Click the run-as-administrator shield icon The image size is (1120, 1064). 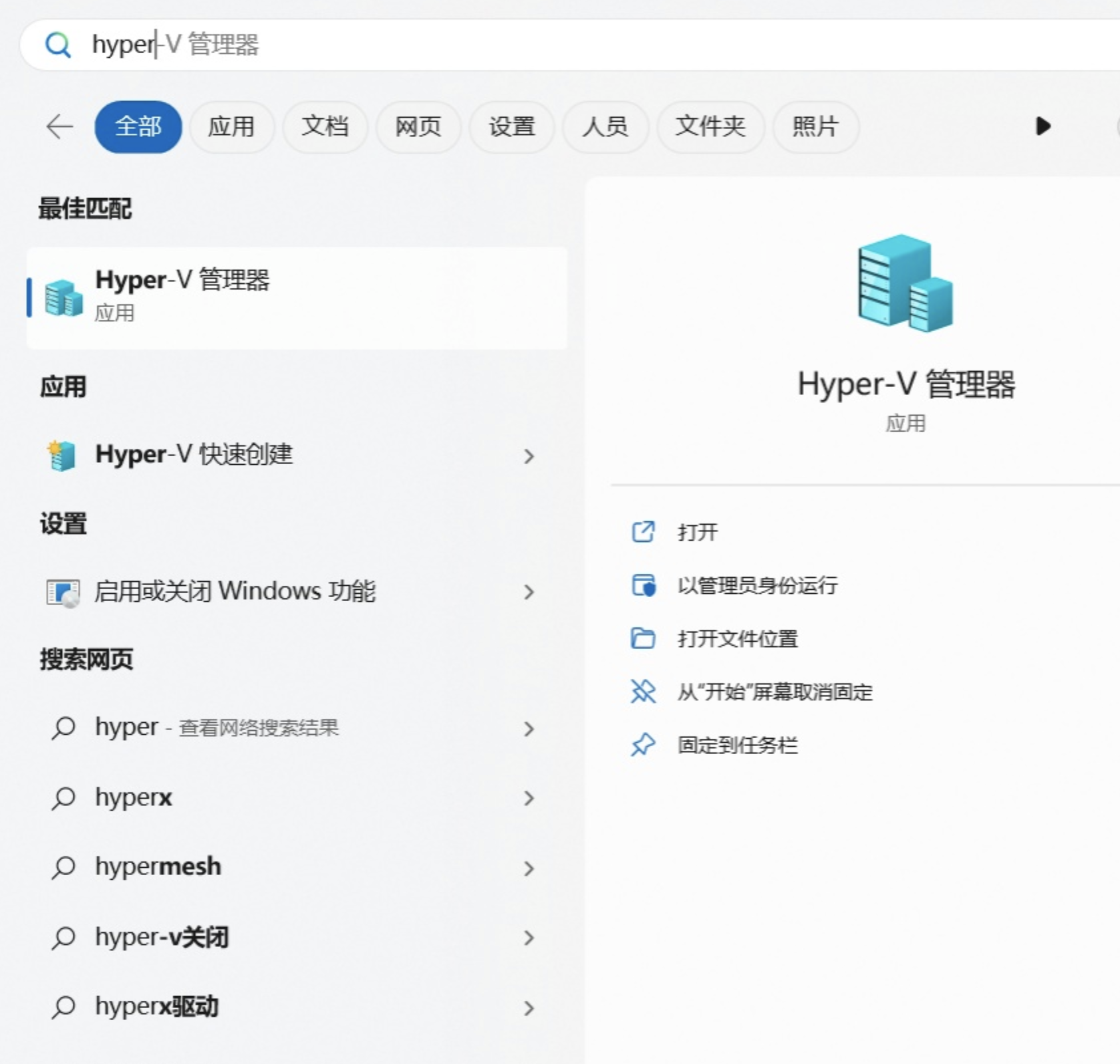pos(643,585)
